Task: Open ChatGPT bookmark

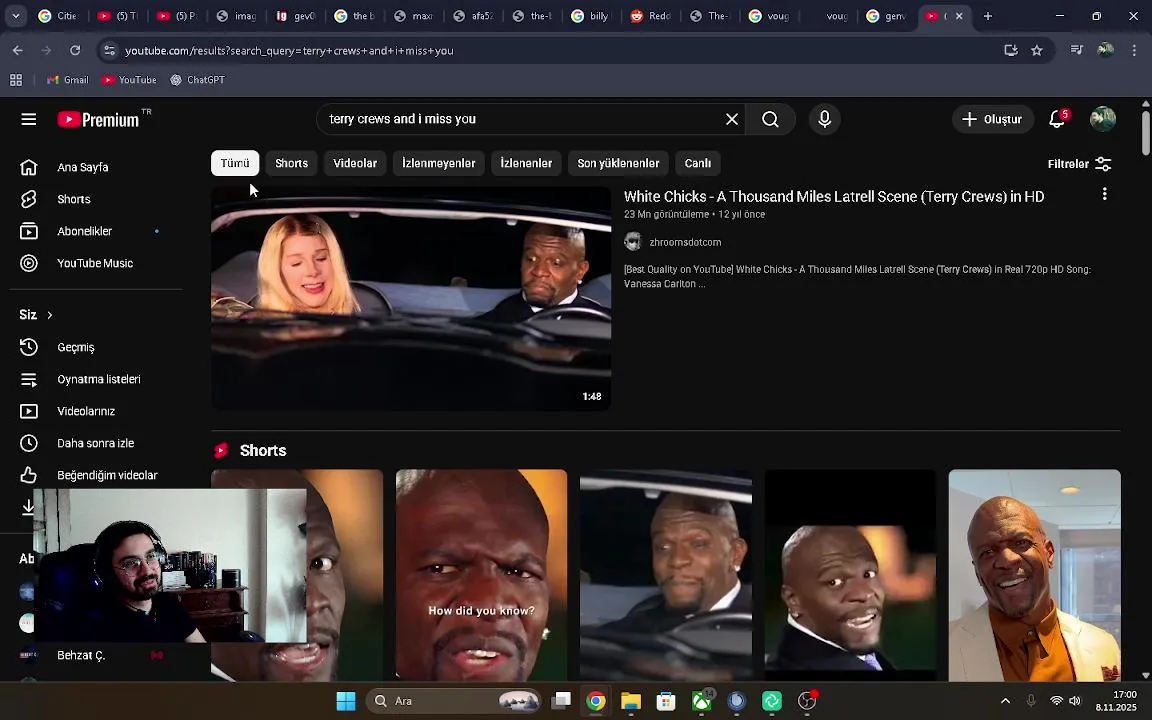Action: (197, 79)
